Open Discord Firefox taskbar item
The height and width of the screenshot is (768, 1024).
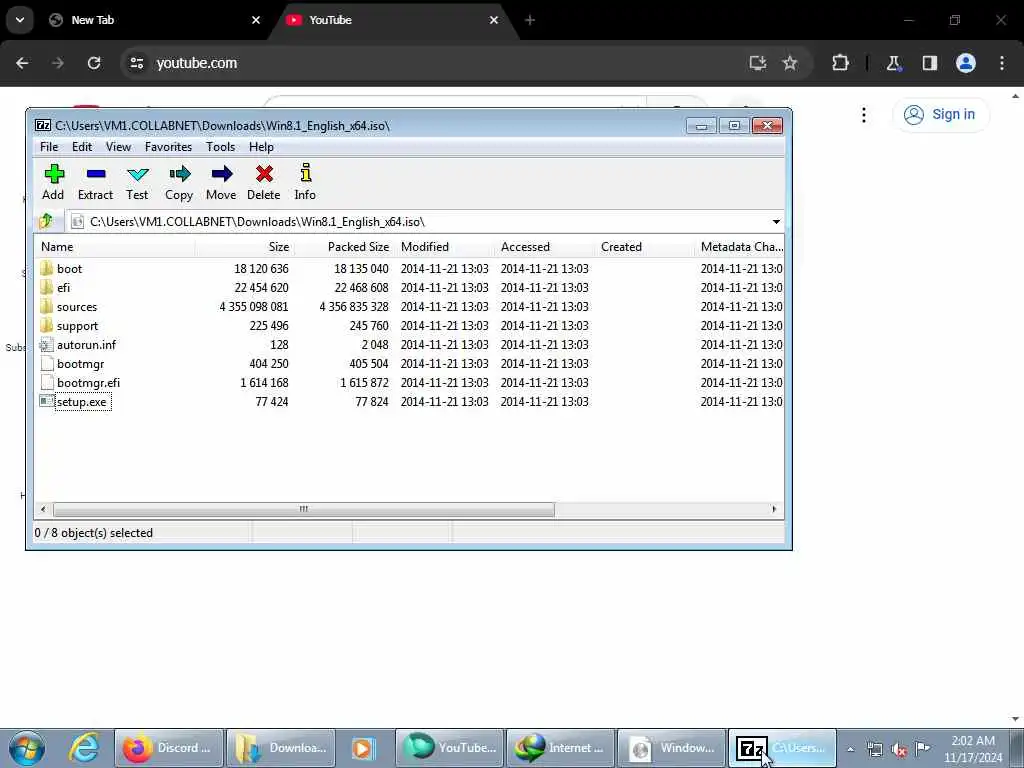click(169, 748)
